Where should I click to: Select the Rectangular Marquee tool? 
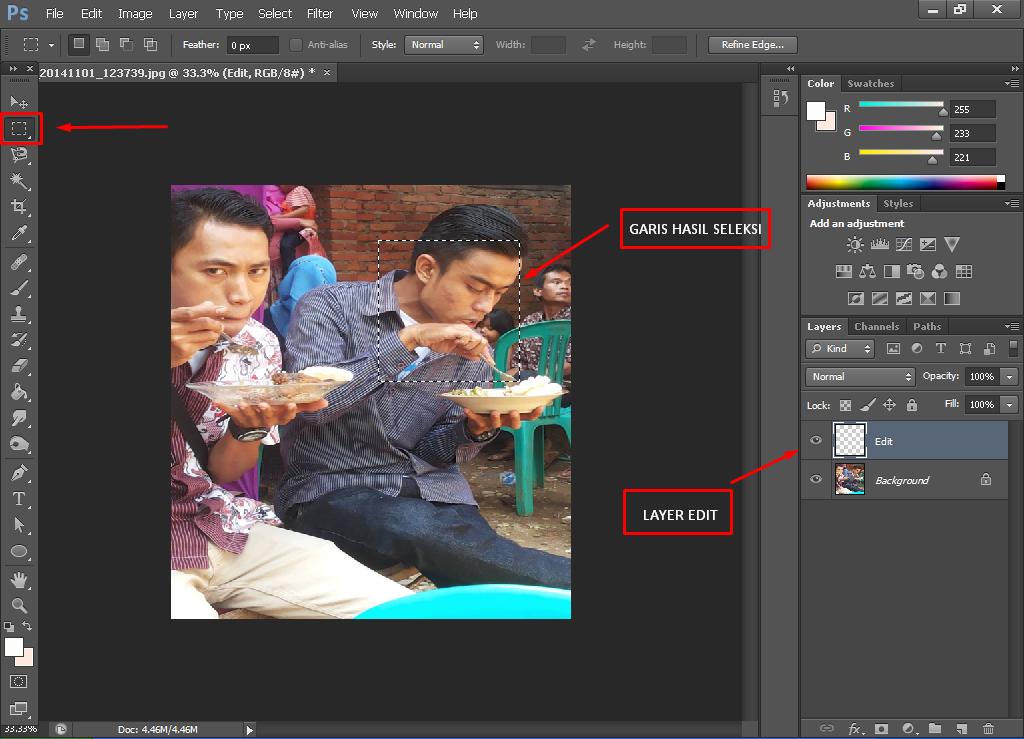(x=20, y=129)
